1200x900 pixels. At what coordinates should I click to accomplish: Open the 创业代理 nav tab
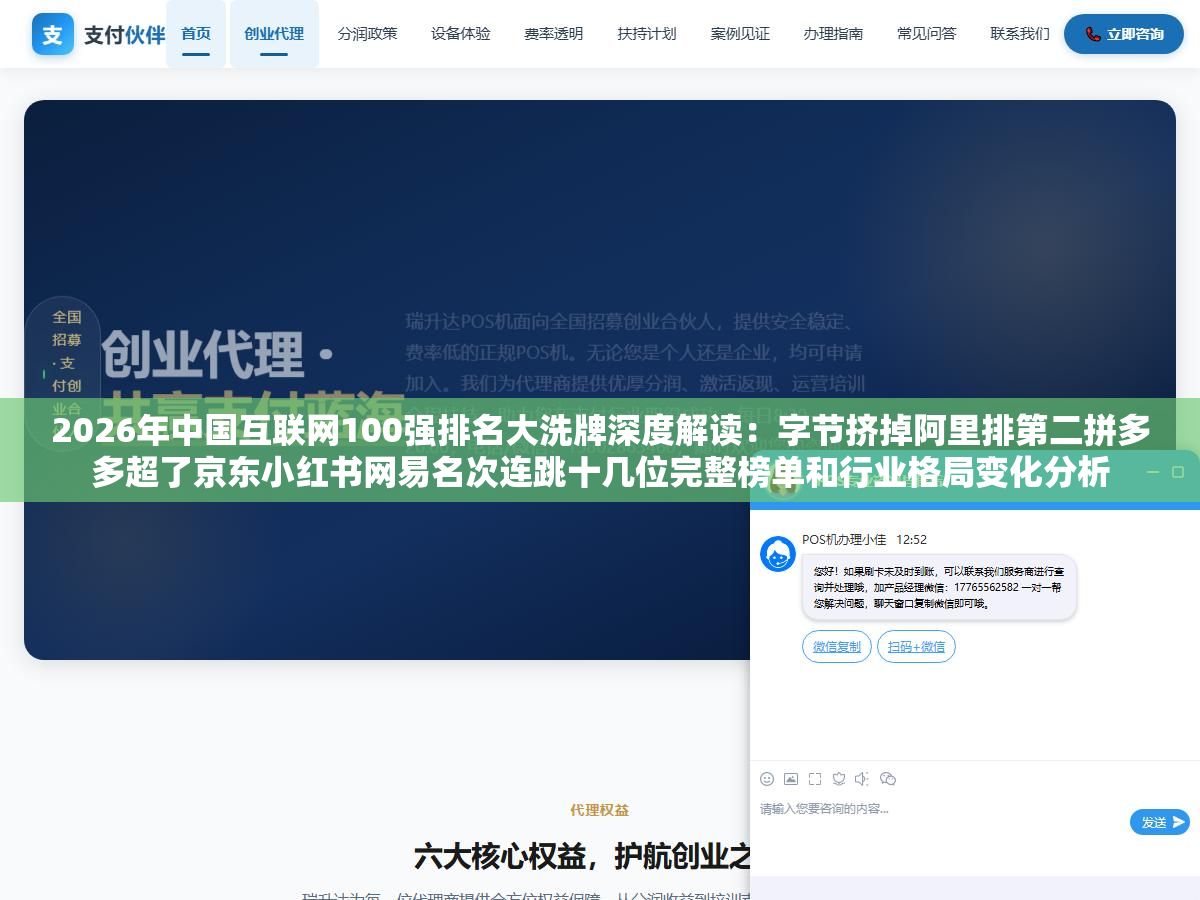pyautogui.click(x=274, y=34)
